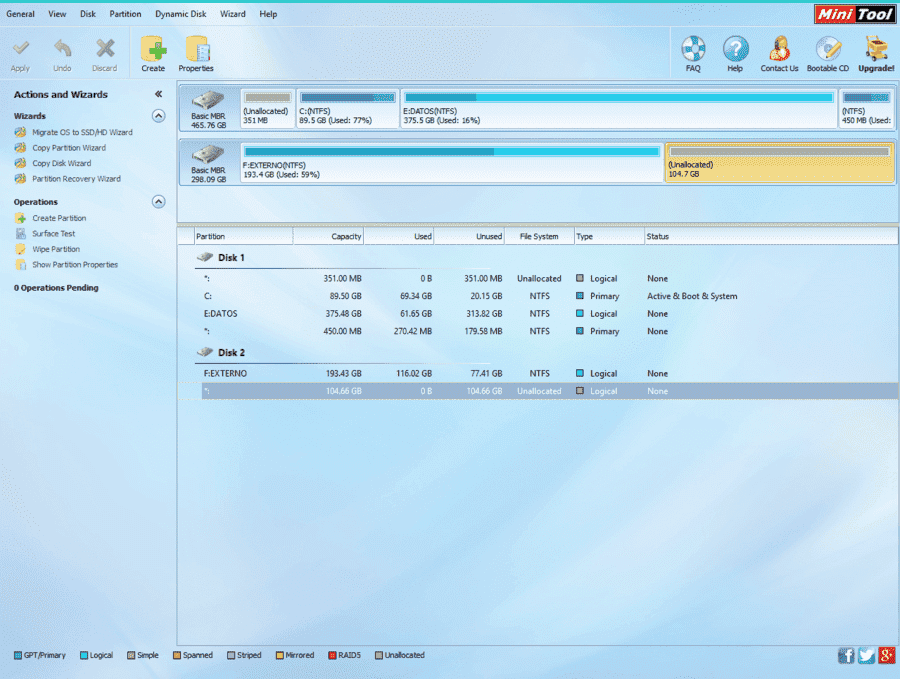Select the E:DATOS partition bar in disk map
Screen dimensions: 900x679
(x=619, y=108)
